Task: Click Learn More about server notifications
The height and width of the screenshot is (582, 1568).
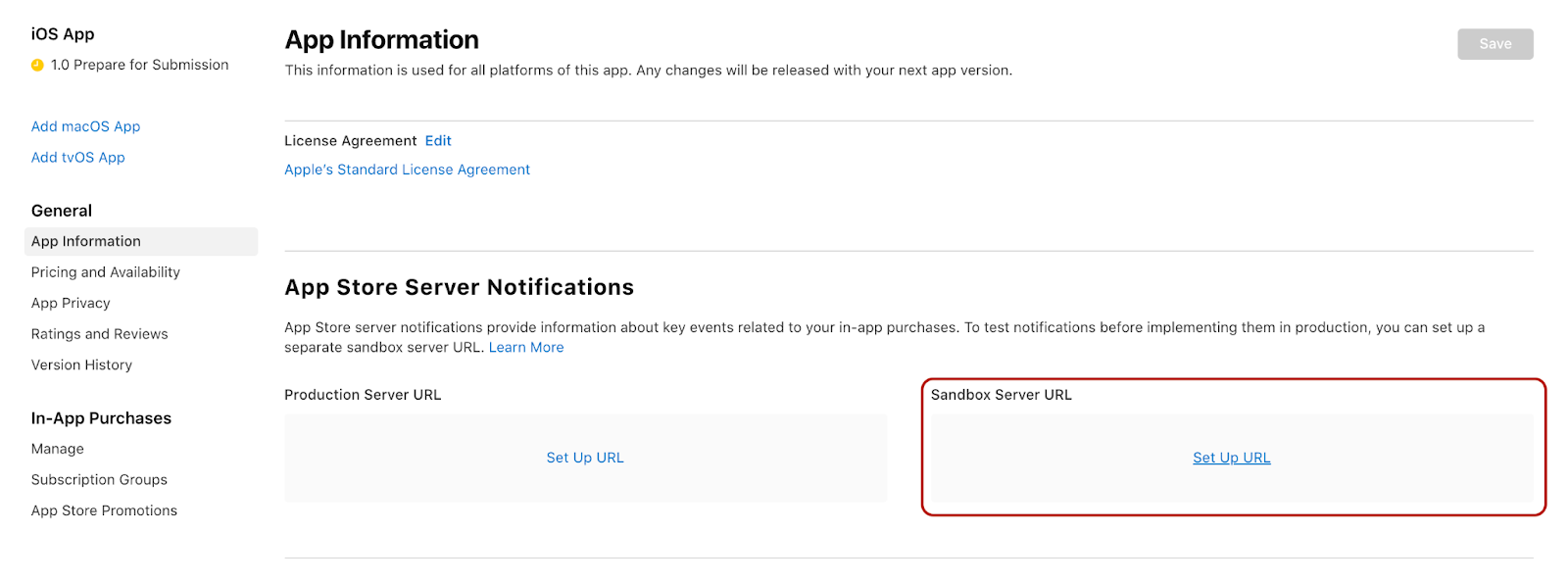Action: click(526, 347)
